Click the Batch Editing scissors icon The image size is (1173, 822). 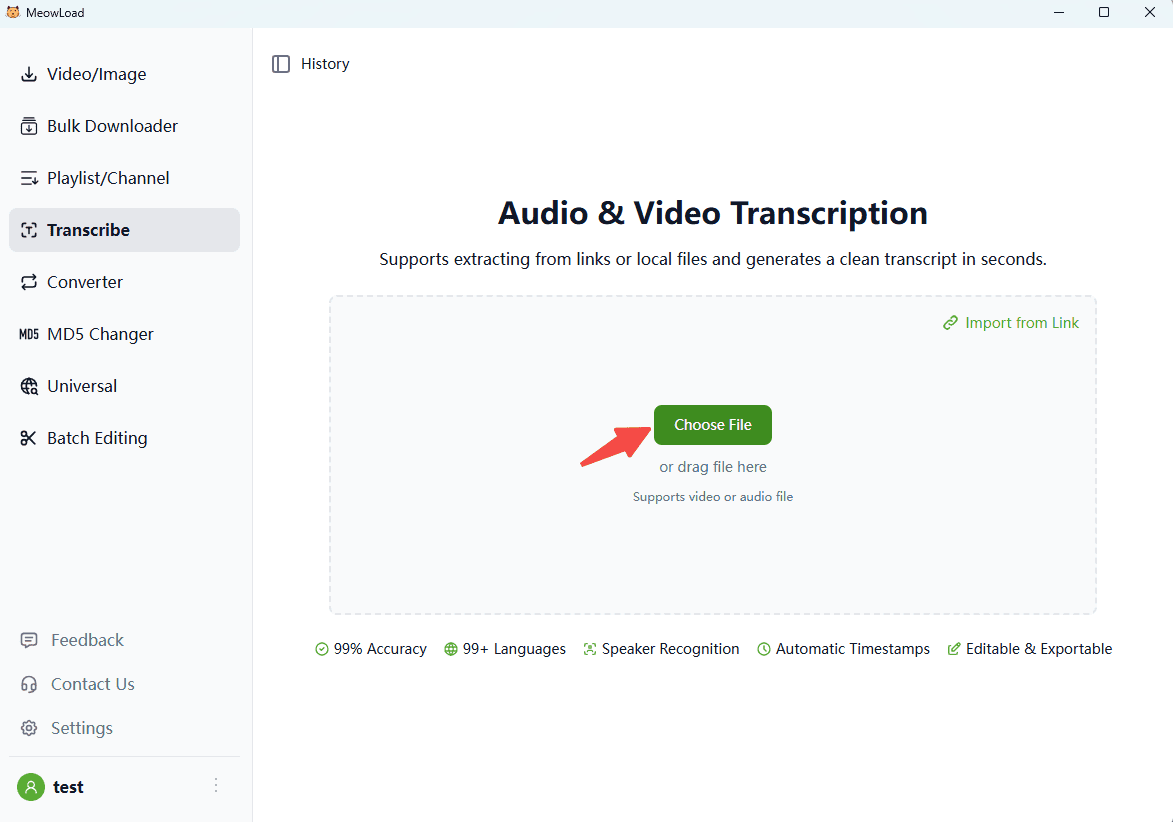[x=29, y=438]
